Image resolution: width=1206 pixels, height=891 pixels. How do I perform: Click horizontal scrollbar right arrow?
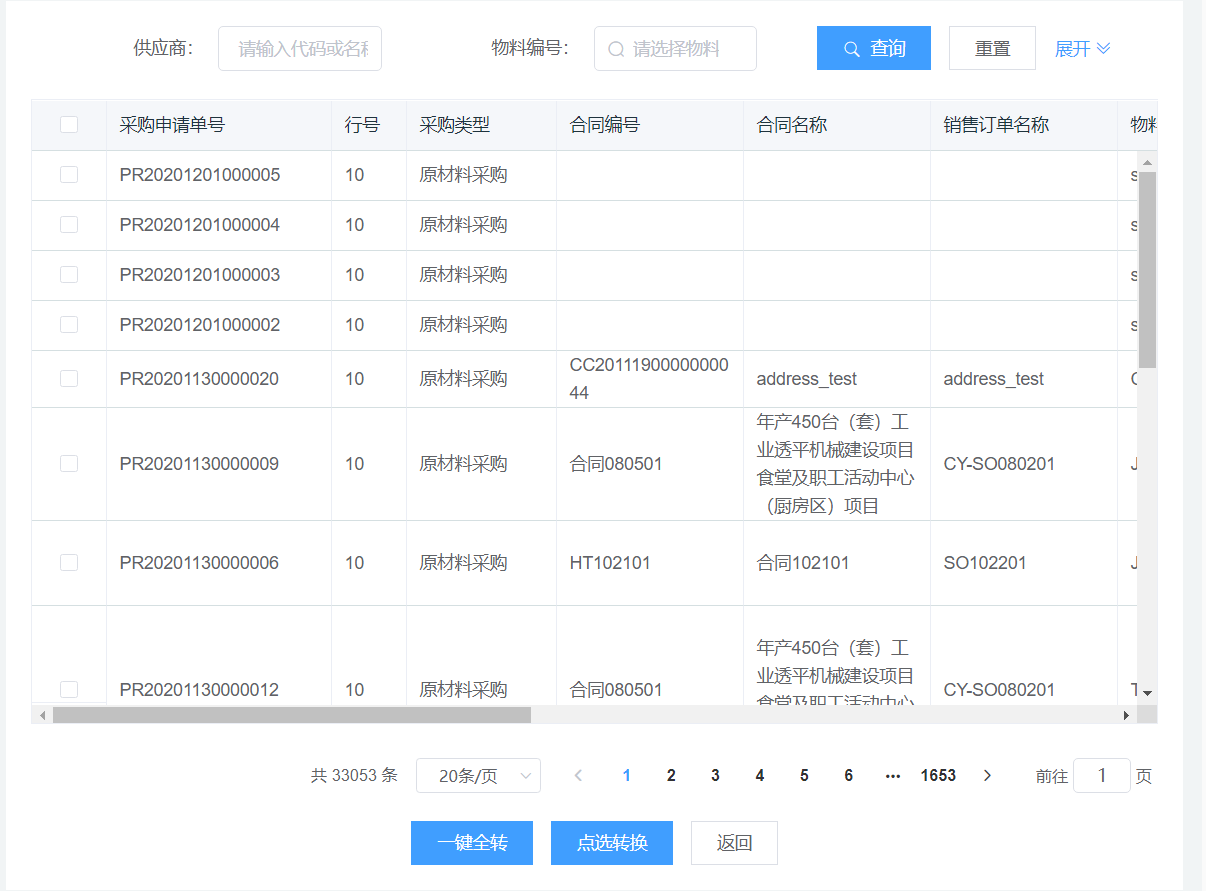(1126, 715)
